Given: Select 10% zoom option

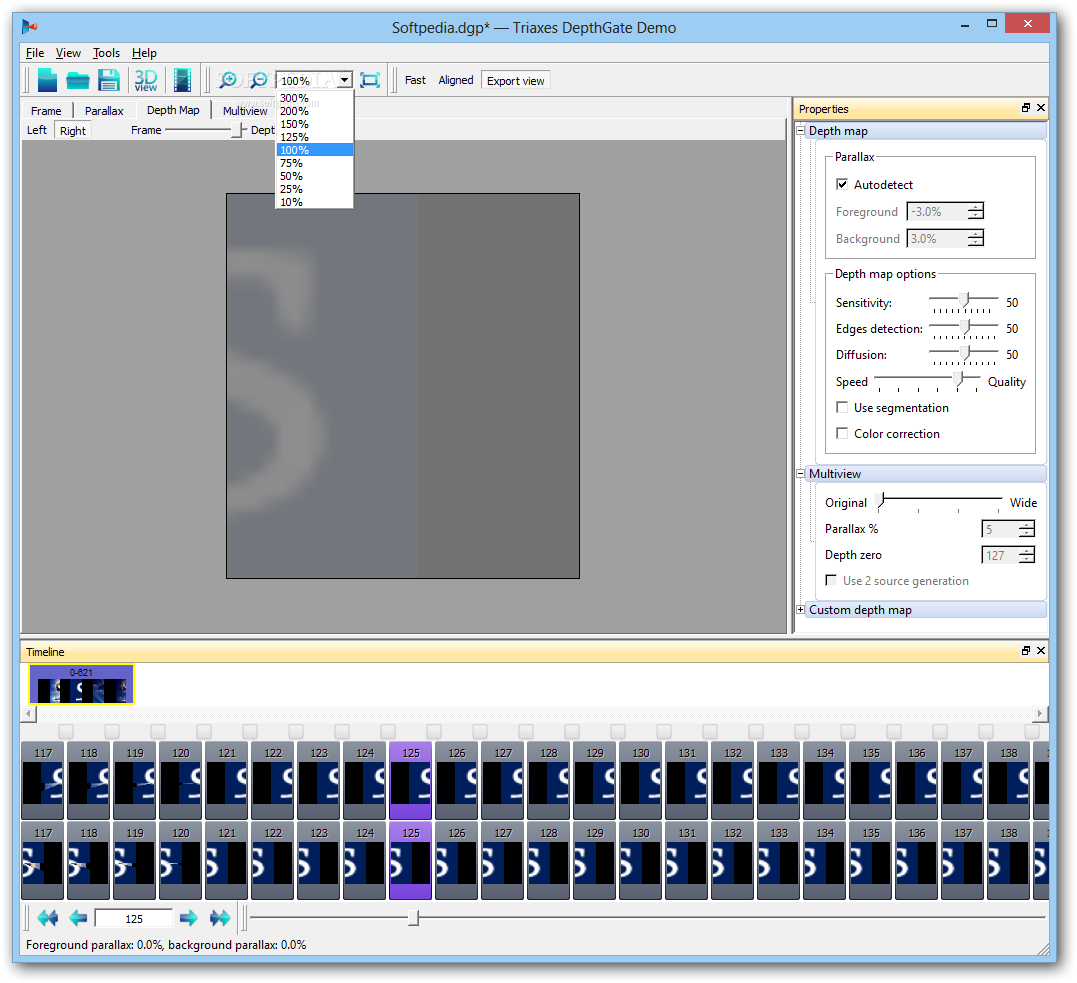Looking at the screenshot, I should (315, 202).
